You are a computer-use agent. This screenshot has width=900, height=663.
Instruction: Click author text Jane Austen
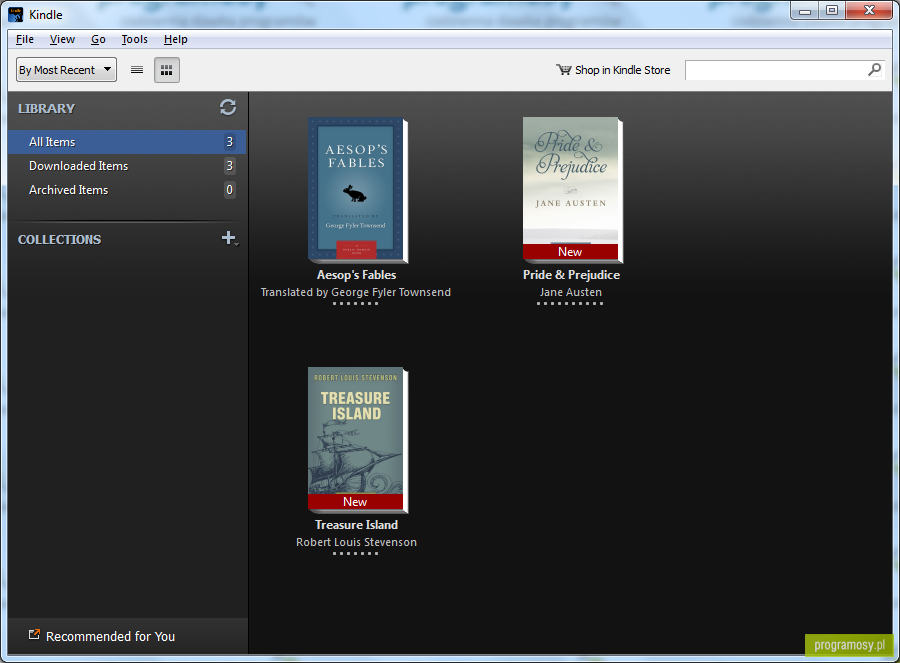[571, 292]
